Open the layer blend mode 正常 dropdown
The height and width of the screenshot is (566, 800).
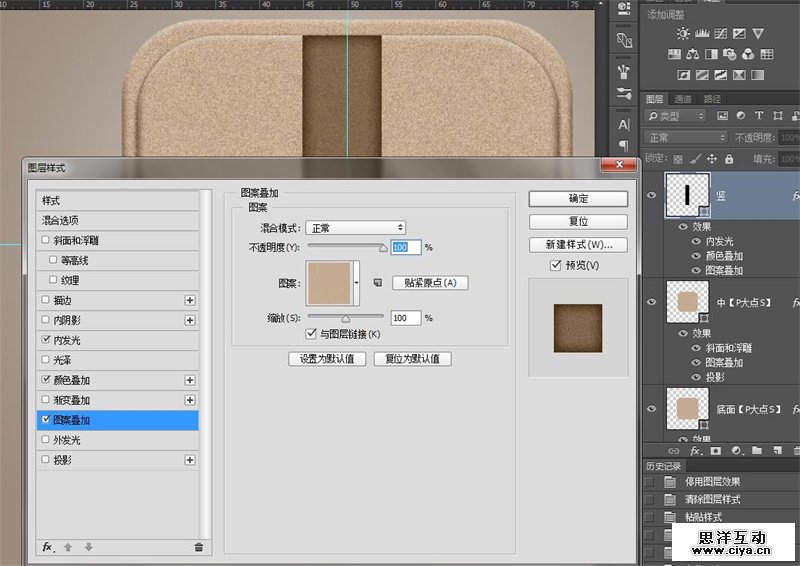(686, 137)
